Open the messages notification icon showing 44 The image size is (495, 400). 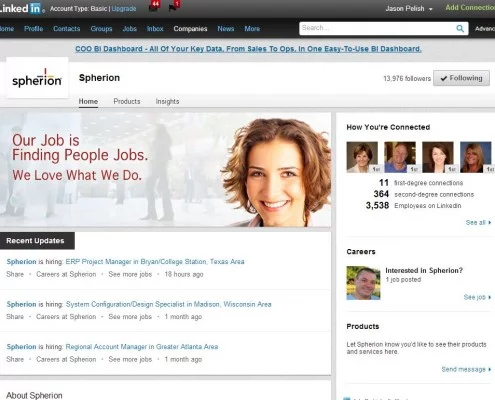pyautogui.click(x=154, y=6)
